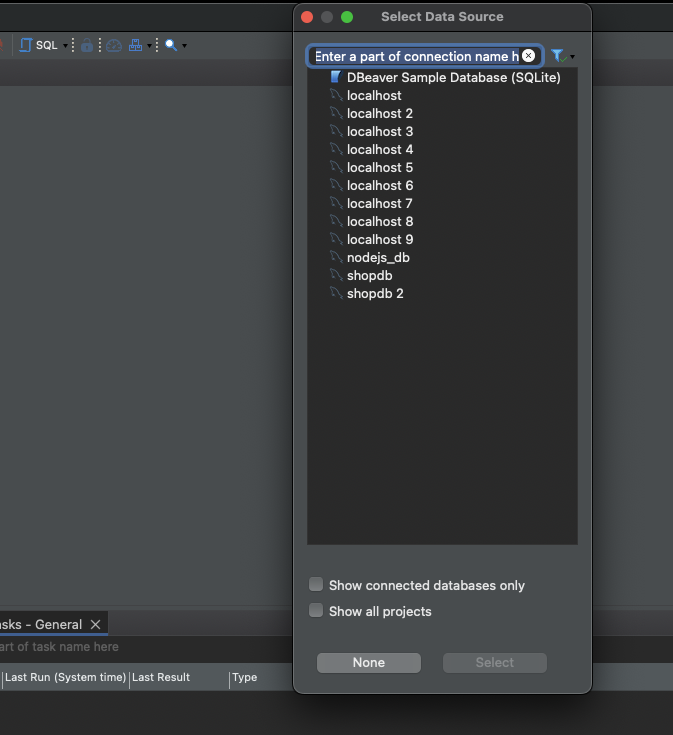Screen dimensions: 673x735
Task: Open the dashboard gauge icon
Action: pos(114,45)
